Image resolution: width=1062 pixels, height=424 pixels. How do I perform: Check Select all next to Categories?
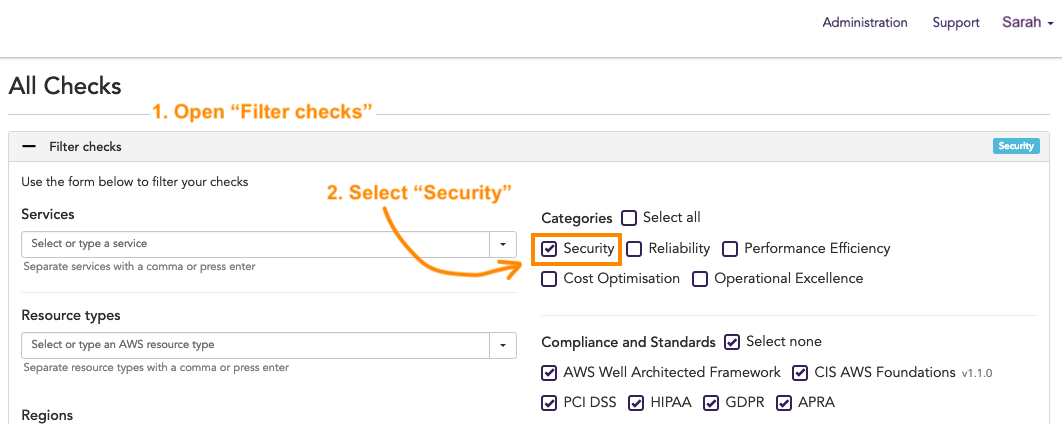(629, 218)
